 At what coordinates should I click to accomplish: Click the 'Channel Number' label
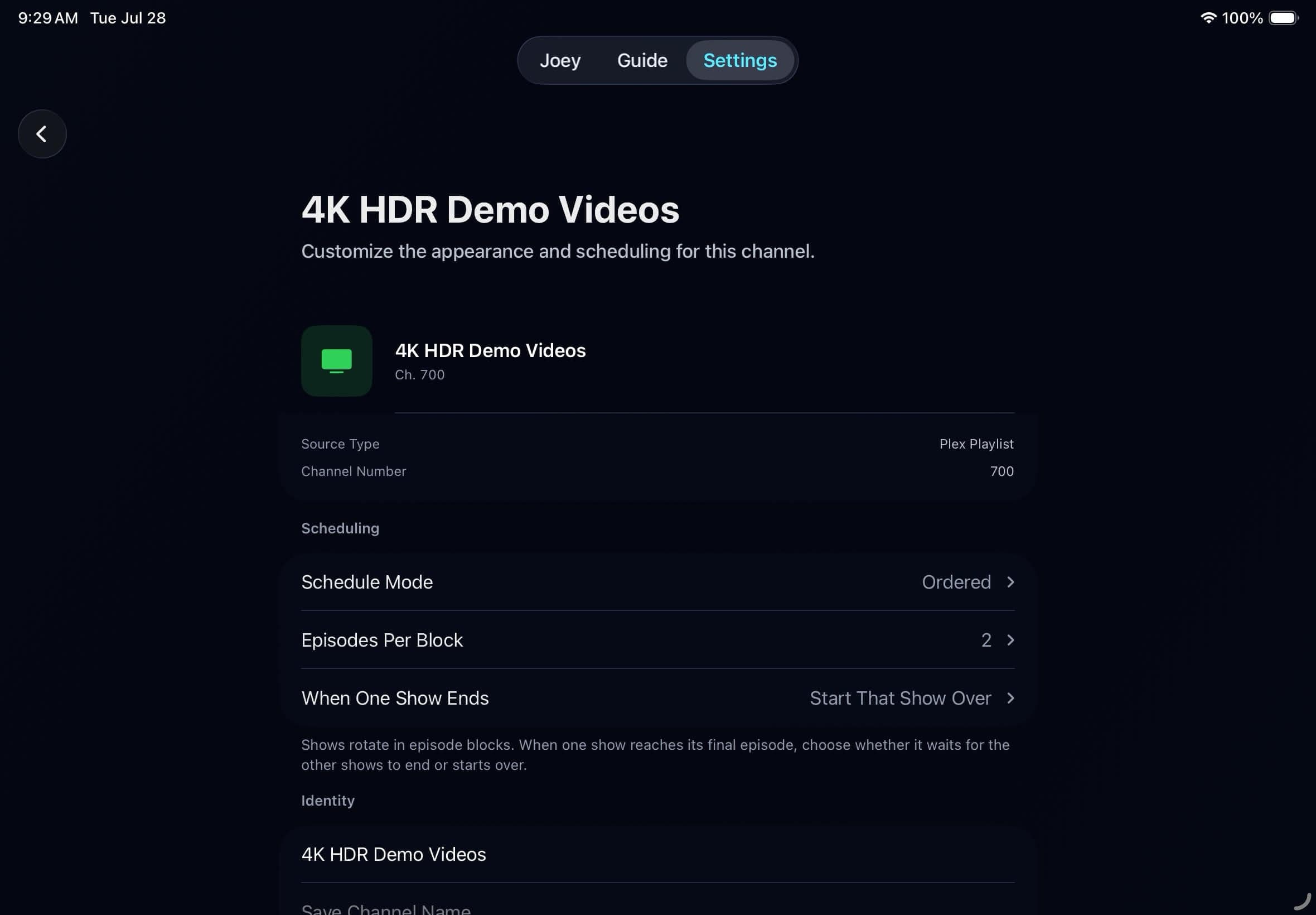tap(354, 471)
